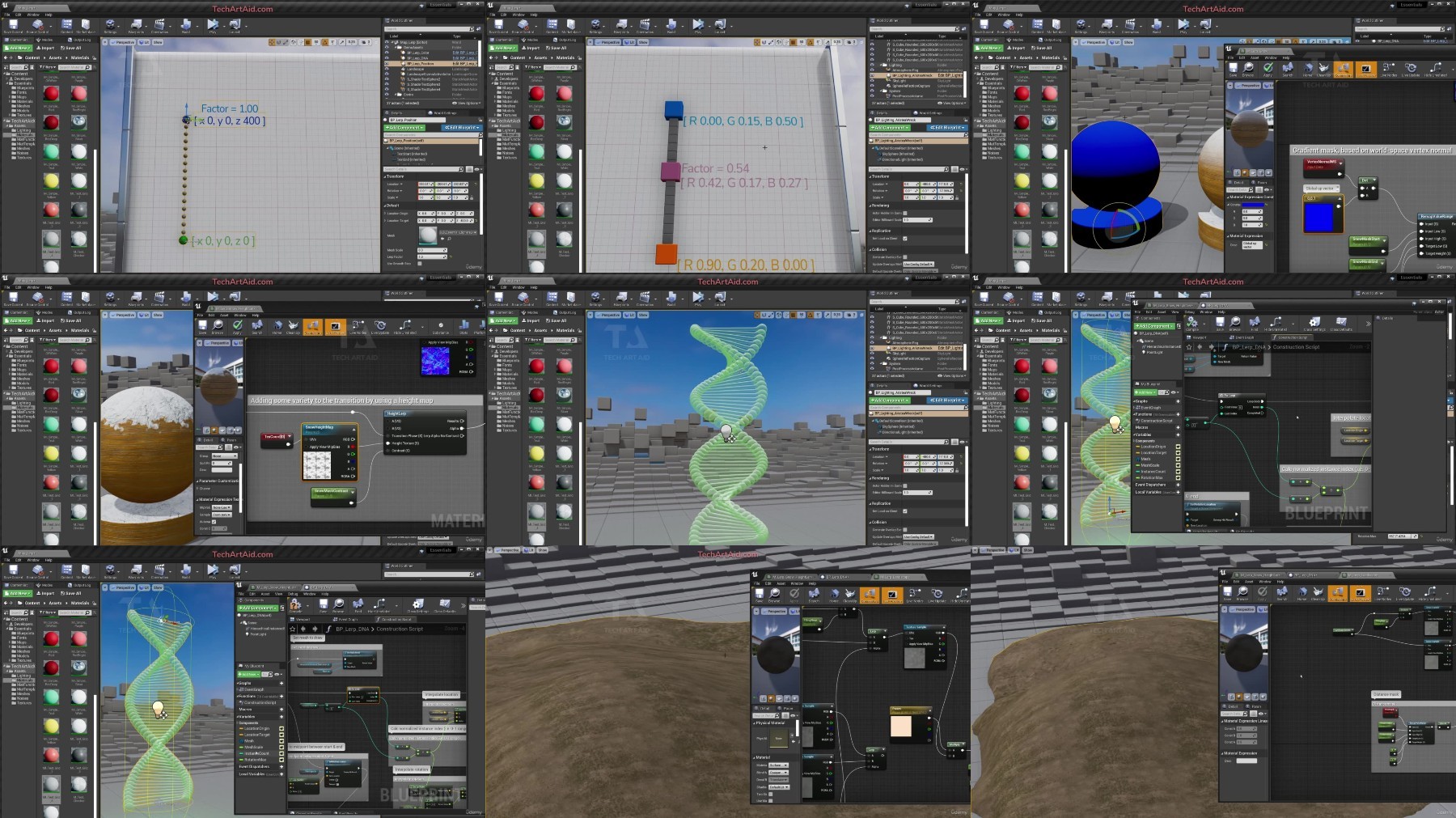Click Find icon in Construction Script blueprint editor
The image size is (1456, 818).
pos(1254,324)
